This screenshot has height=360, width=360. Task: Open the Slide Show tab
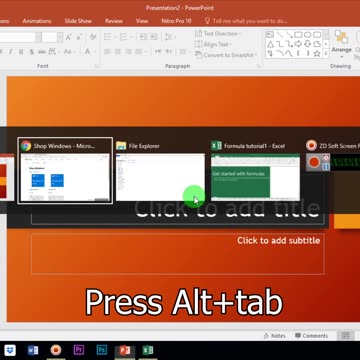click(x=78, y=21)
